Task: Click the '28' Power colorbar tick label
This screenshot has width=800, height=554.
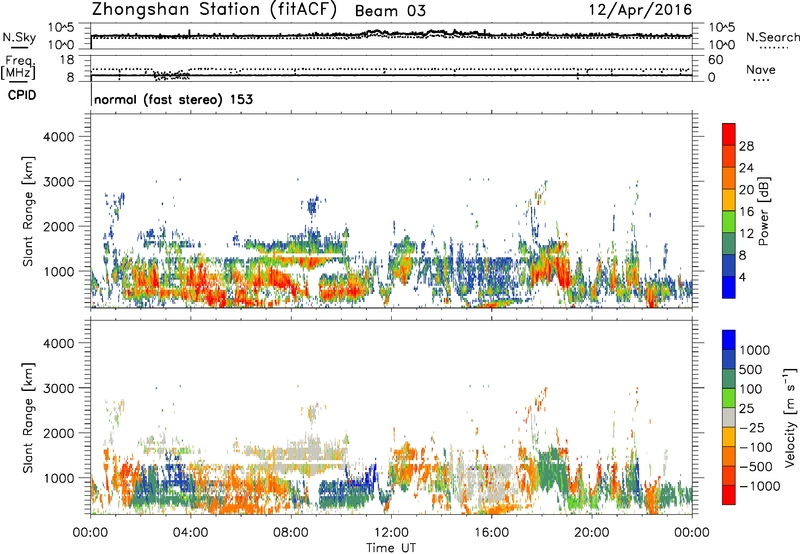Action: point(746,146)
